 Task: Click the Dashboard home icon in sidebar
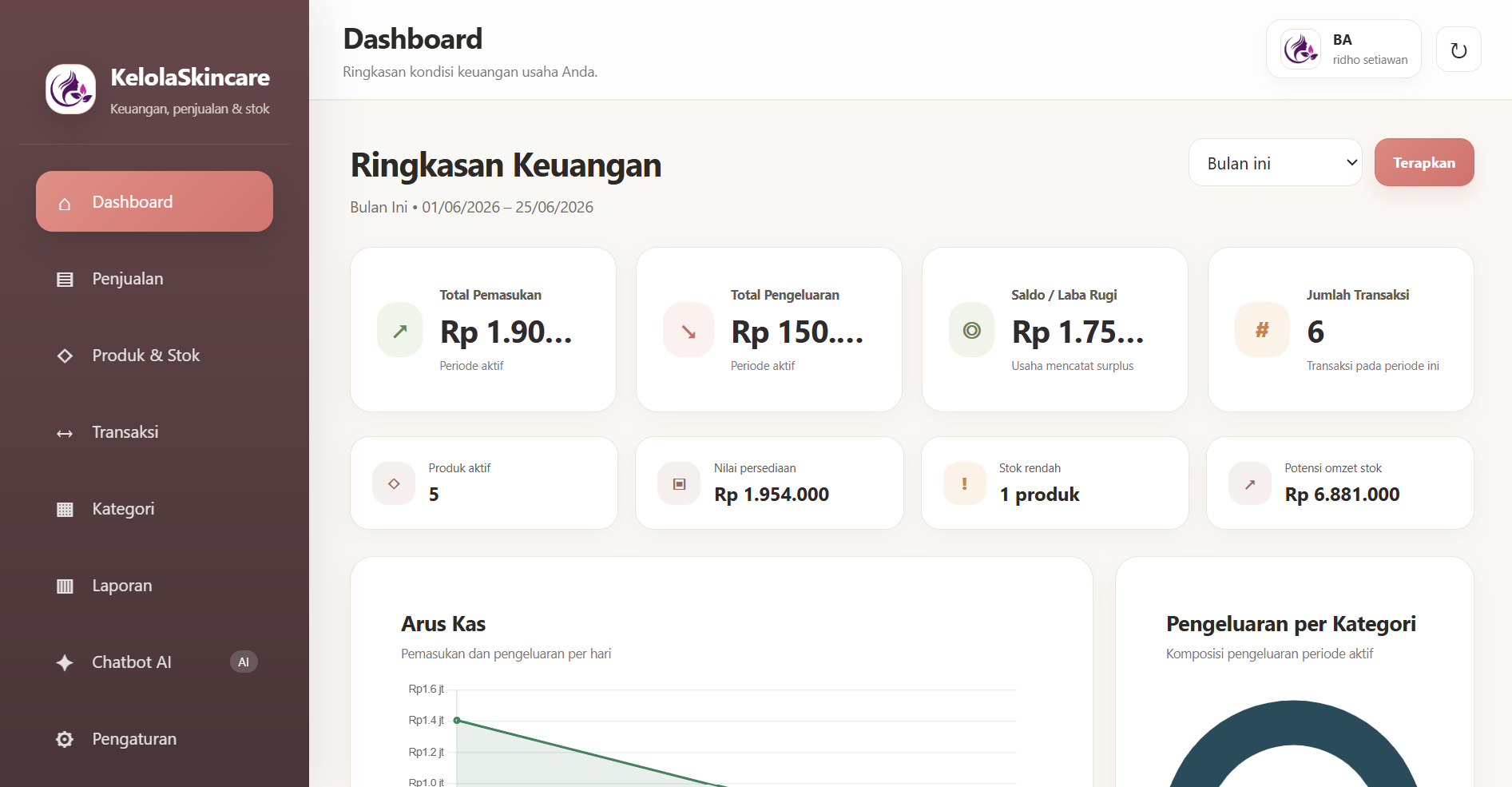click(65, 203)
